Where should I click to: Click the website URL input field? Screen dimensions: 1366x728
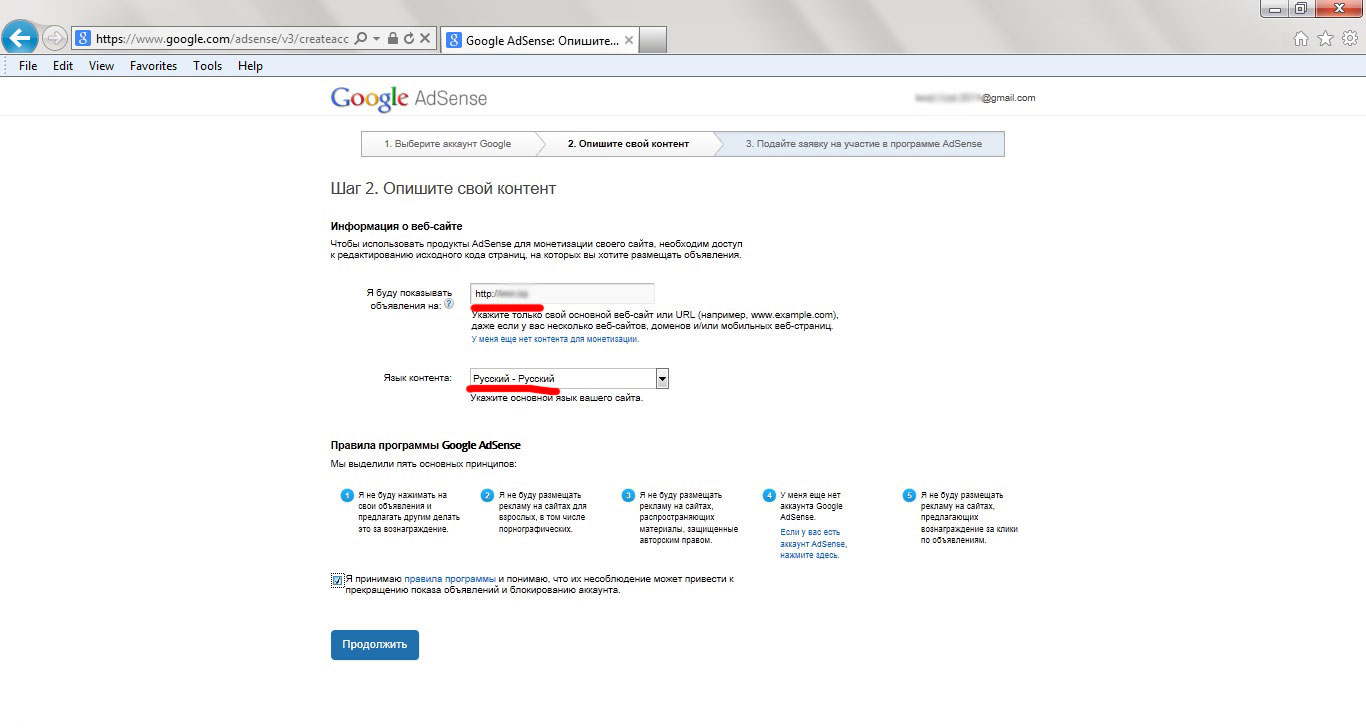tap(562, 293)
